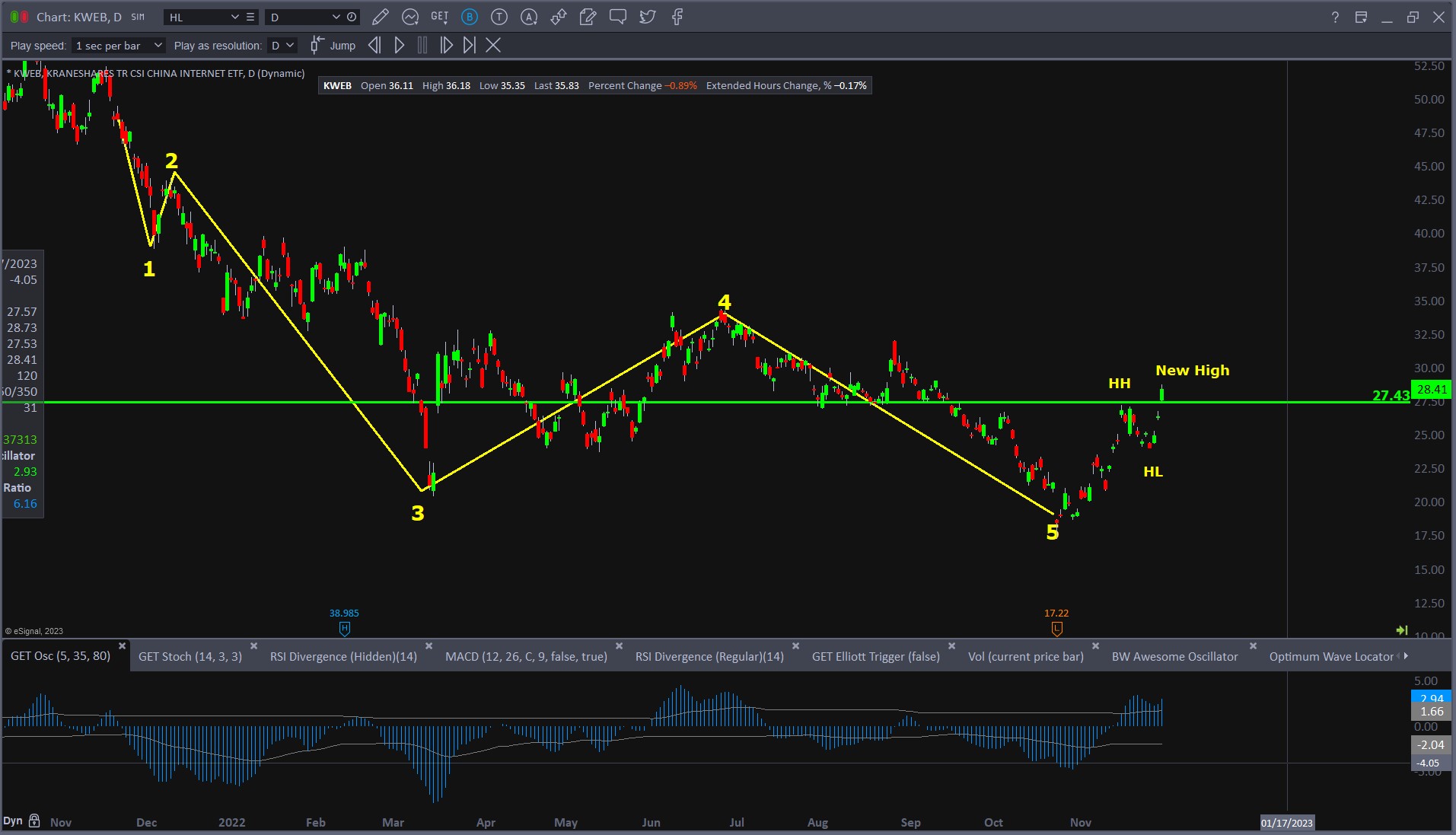The image size is (1456, 835).
Task: Click the Twitter share icon
Action: [648, 17]
